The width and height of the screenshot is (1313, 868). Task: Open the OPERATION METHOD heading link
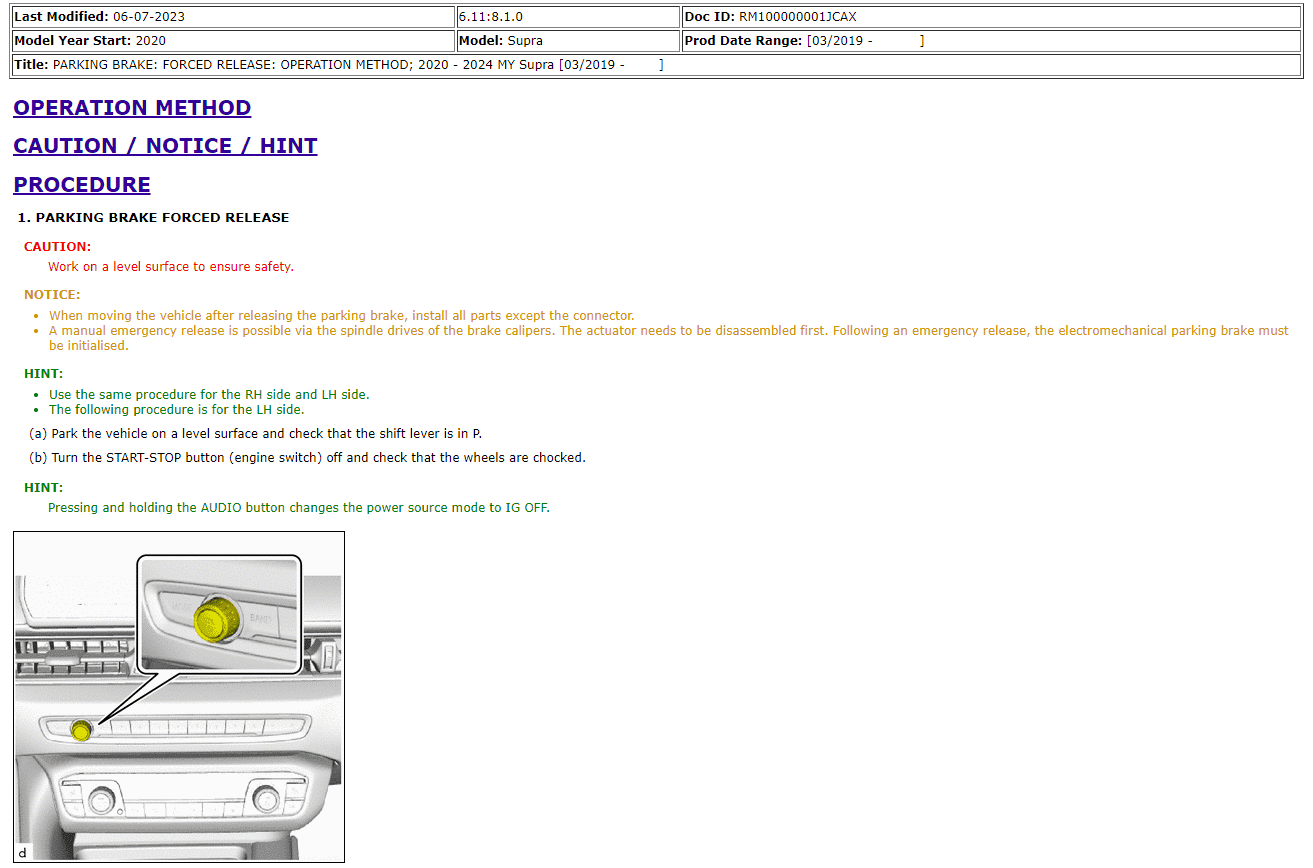click(x=132, y=108)
